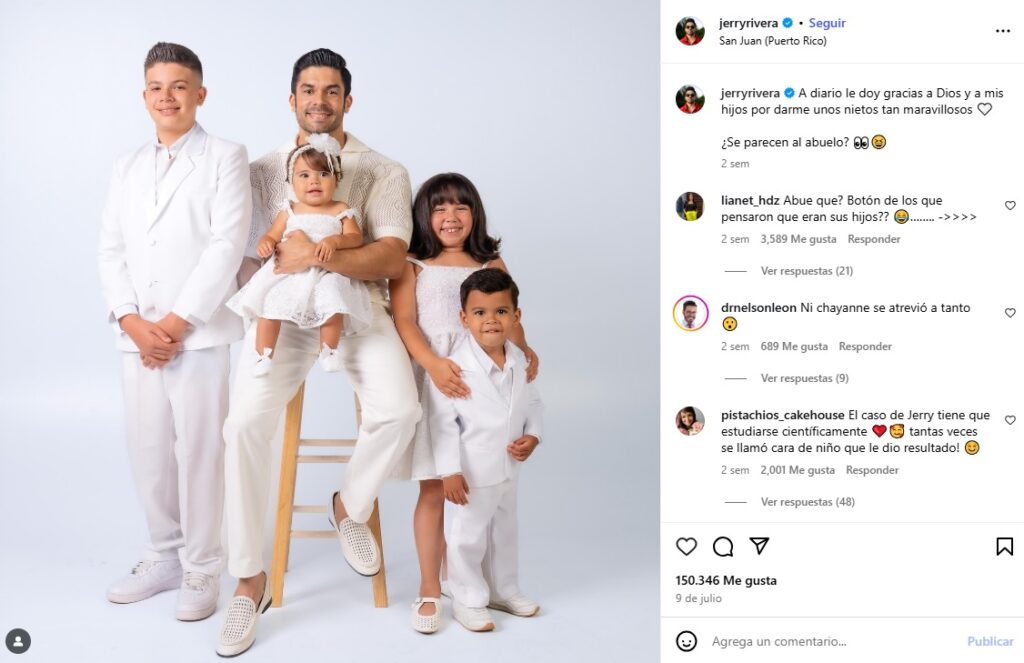Expand Ver respuestas (48)
The image size is (1024, 663).
tap(807, 502)
